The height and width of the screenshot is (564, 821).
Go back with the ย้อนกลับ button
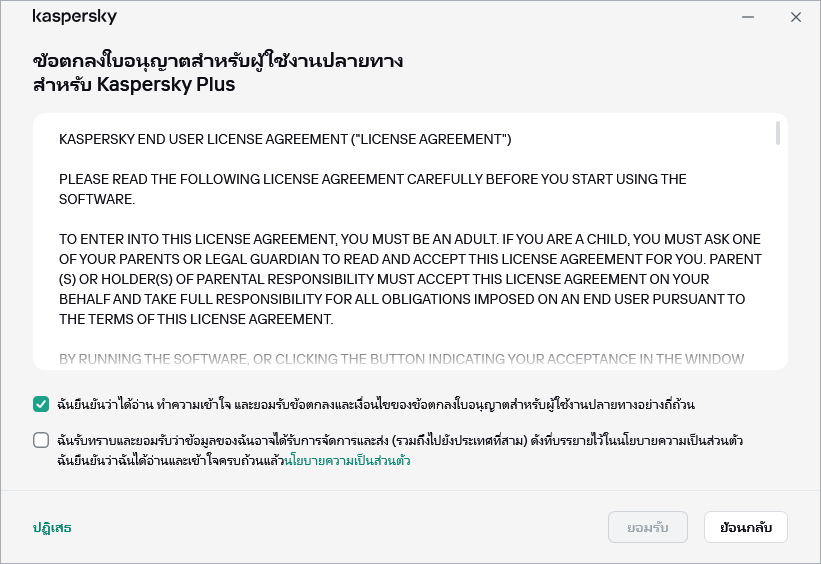tap(745, 527)
